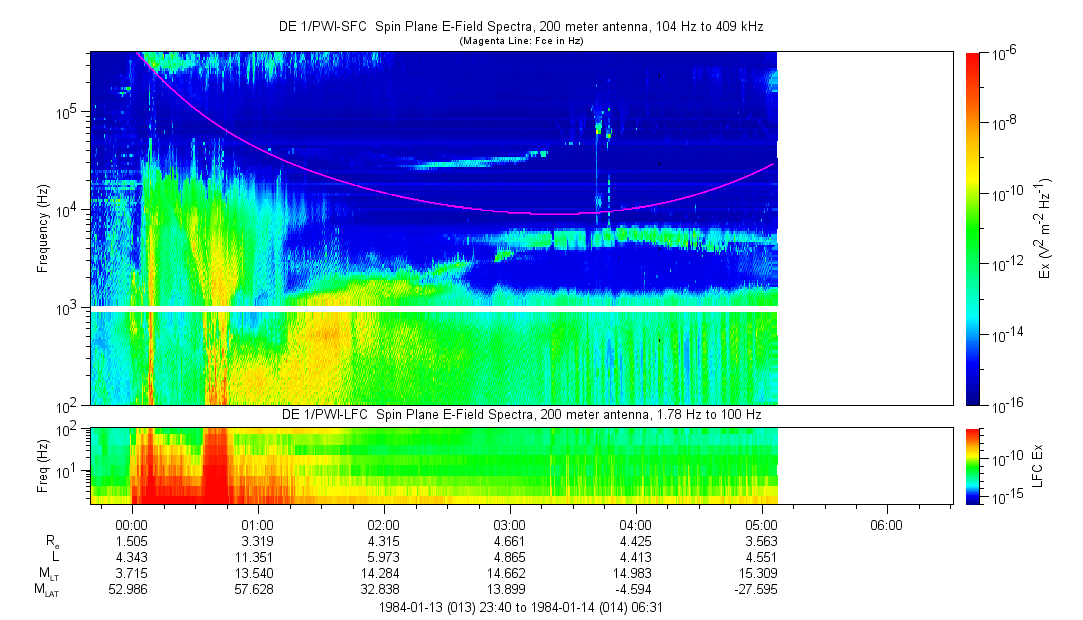This screenshot has width=1083, height=620.
Task: Select the Frequency (Hz) y-axis label
Action: pos(40,228)
